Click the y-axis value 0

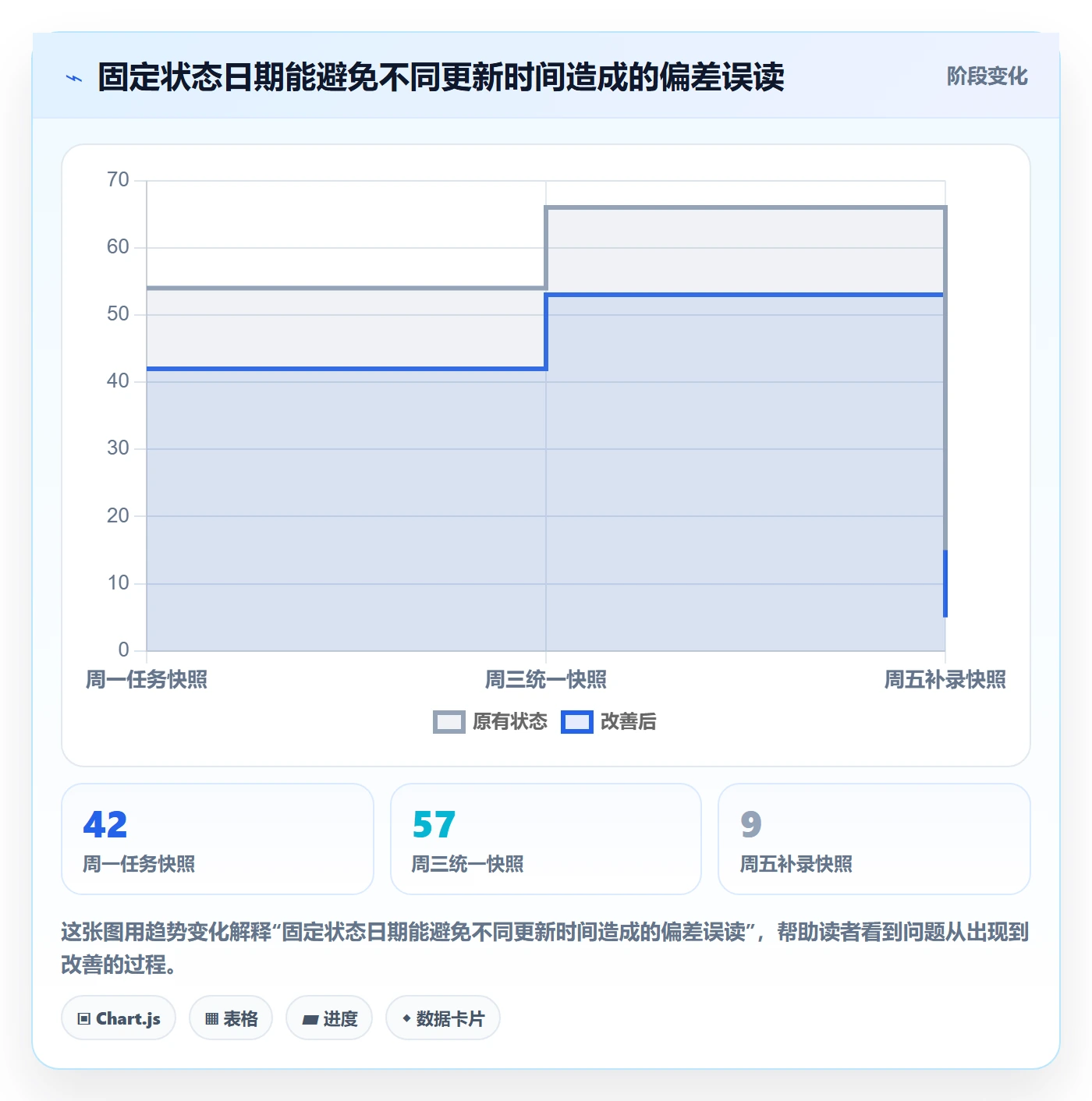(x=123, y=650)
